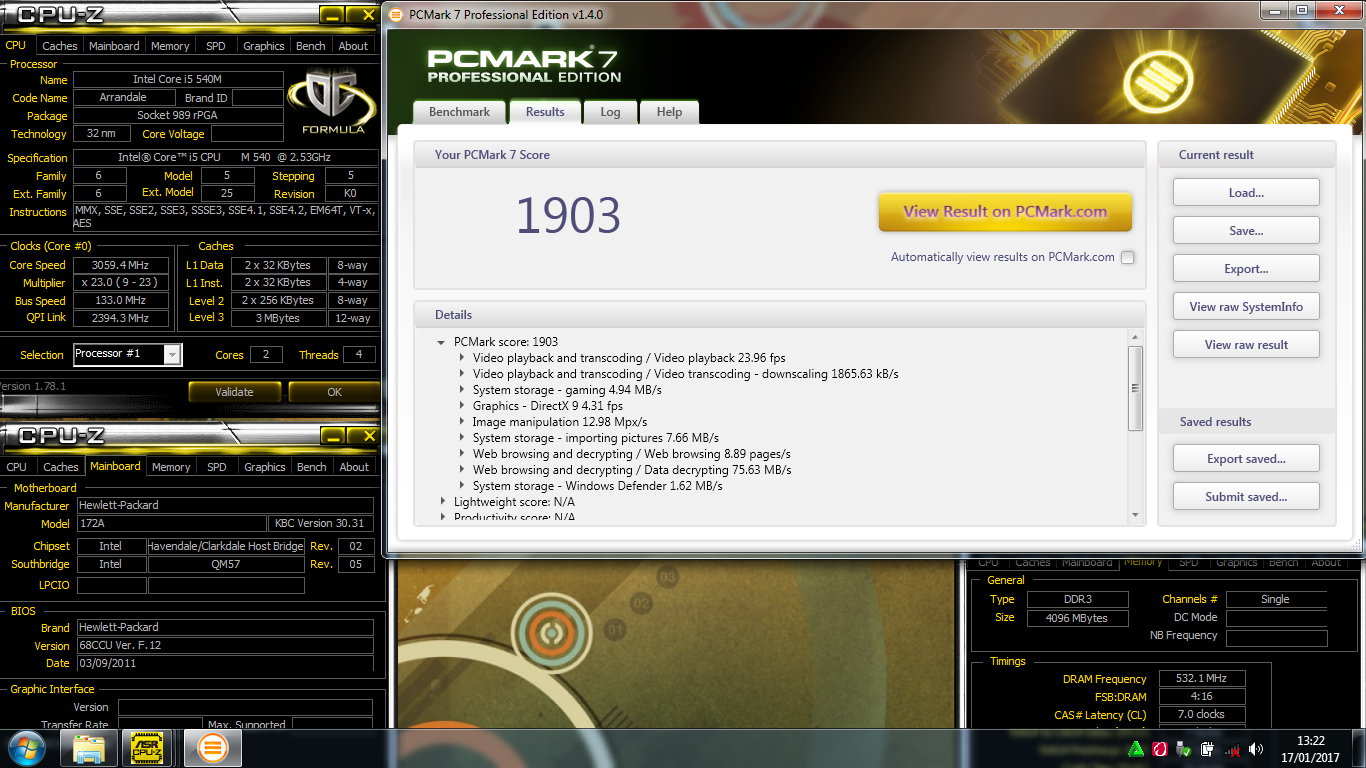Viewport: 1366px width, 768px height.
Task: Click the red tray icon
Action: point(1160,748)
